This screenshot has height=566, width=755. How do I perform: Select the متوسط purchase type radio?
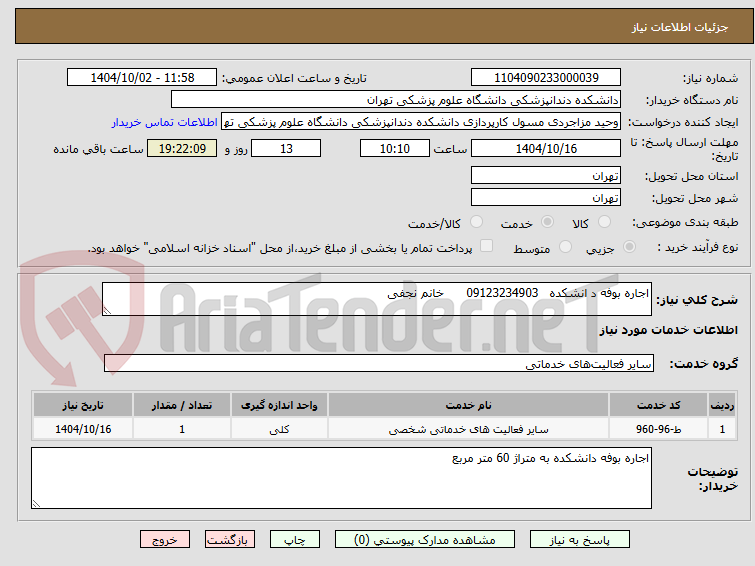coord(565,247)
